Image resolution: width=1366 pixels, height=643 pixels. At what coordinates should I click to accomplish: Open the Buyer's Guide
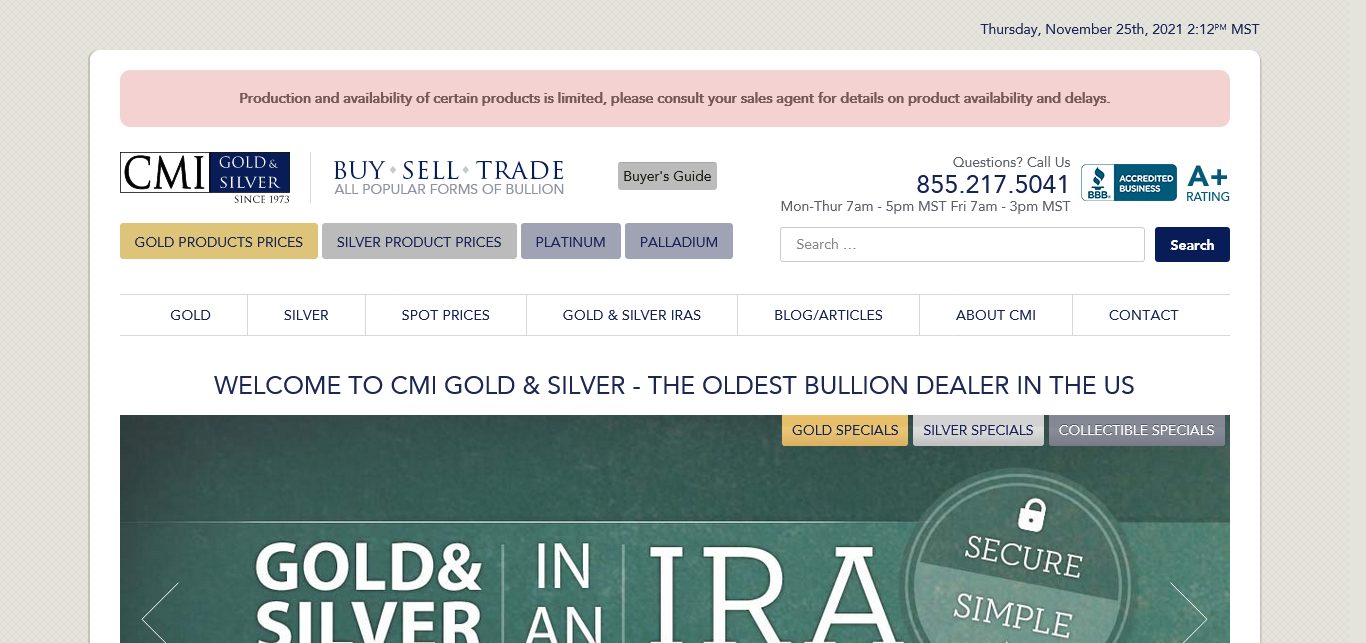667,176
